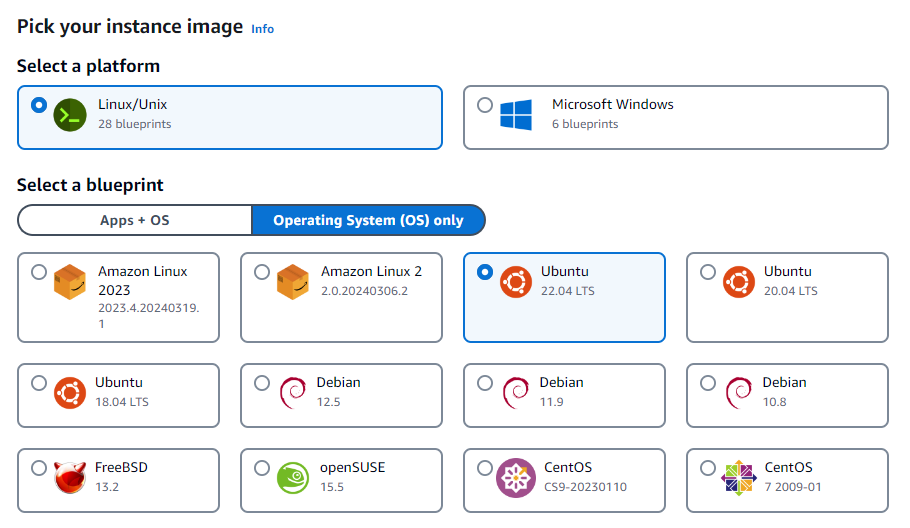
Task: Click the CentOS CS9-20230110 logo
Action: click(x=516, y=478)
